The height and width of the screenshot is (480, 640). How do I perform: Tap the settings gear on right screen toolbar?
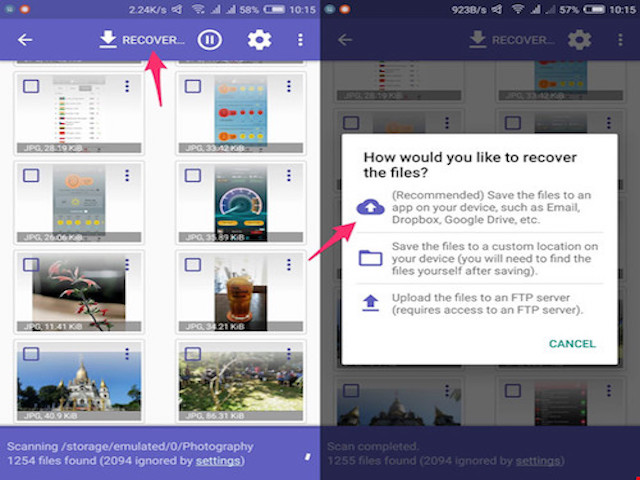pyautogui.click(x=581, y=40)
